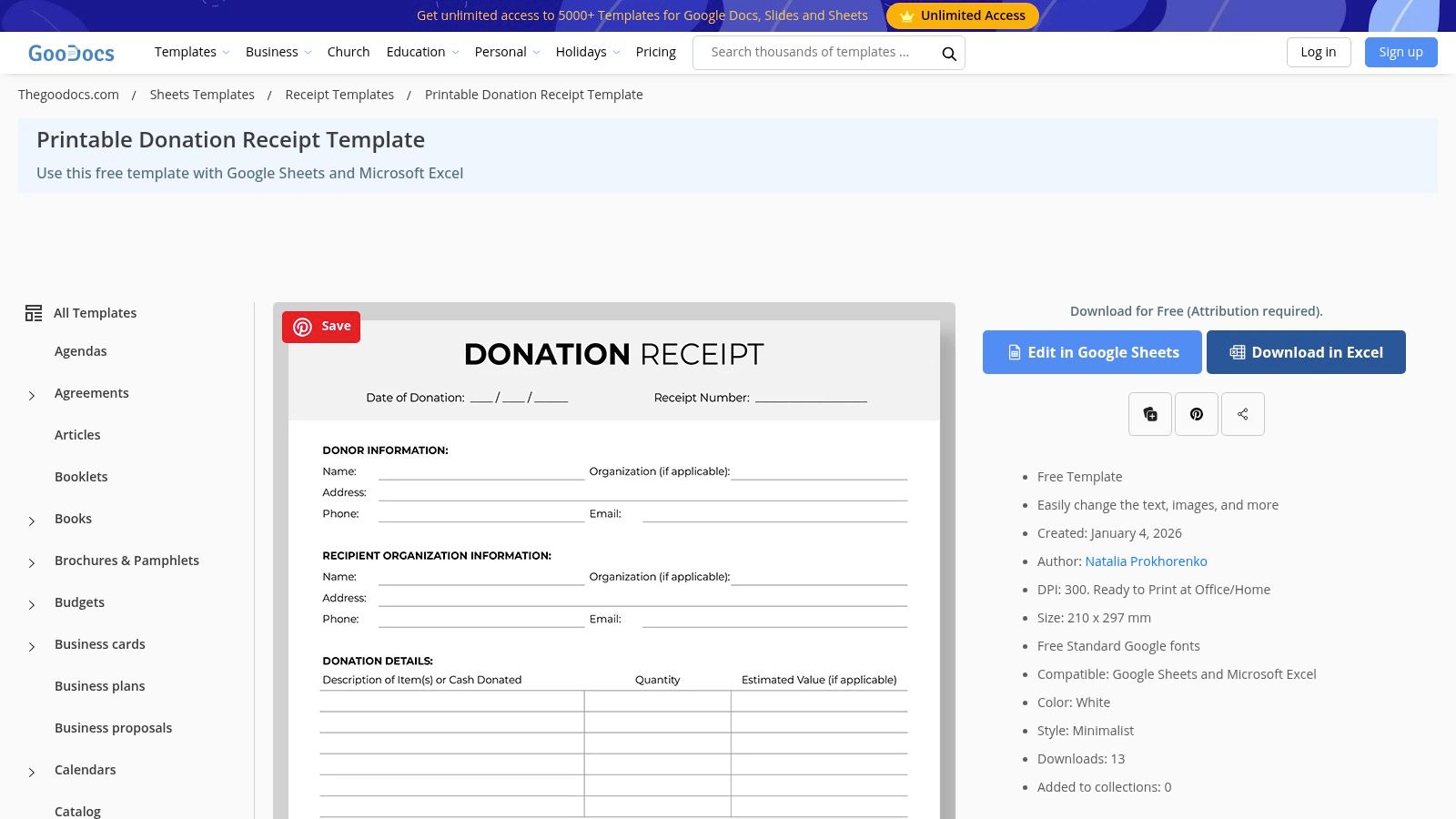The height and width of the screenshot is (819, 1456).
Task: Click the All Templates grid icon
Action: coord(34,313)
